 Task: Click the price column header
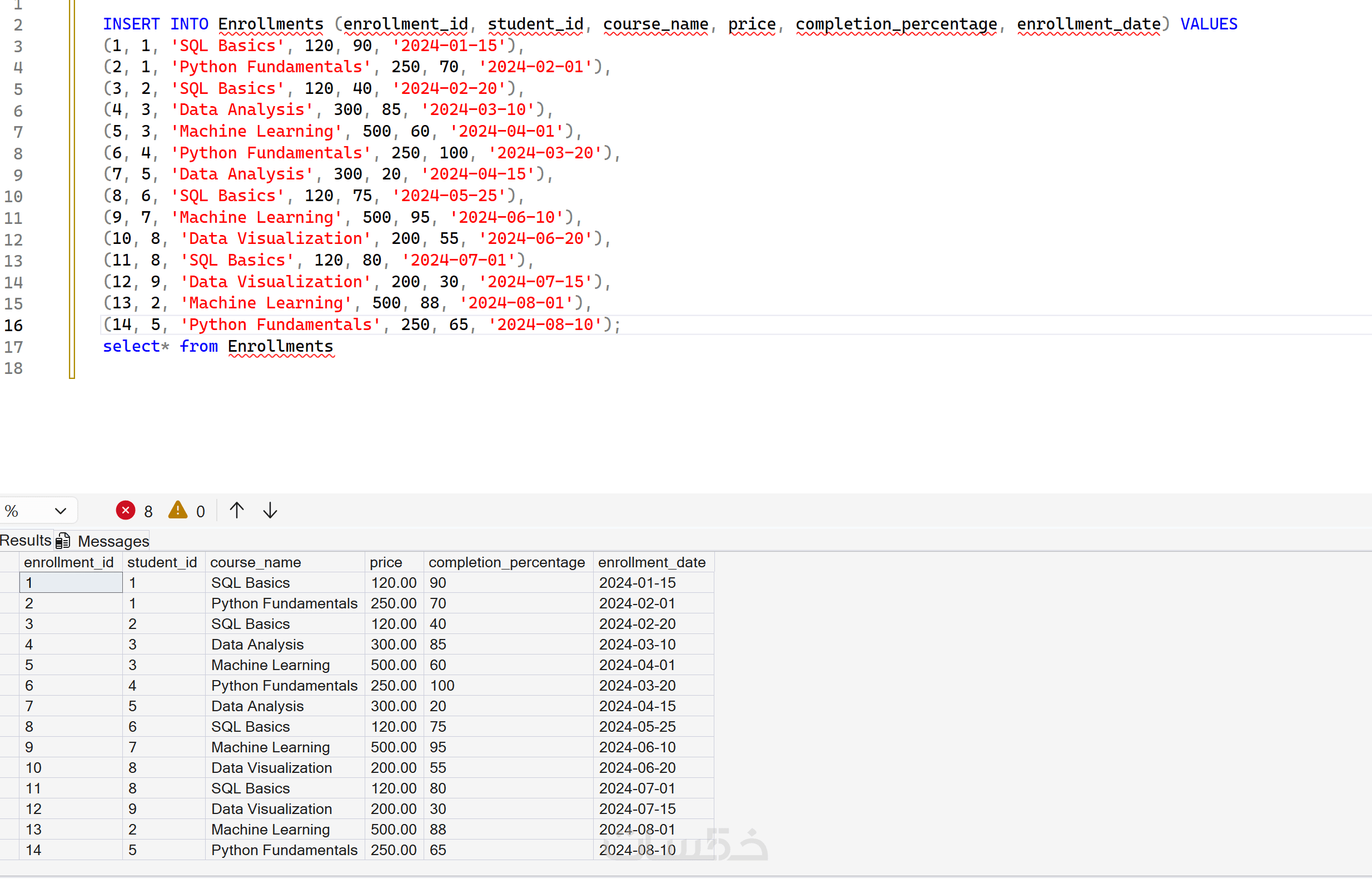coord(386,562)
